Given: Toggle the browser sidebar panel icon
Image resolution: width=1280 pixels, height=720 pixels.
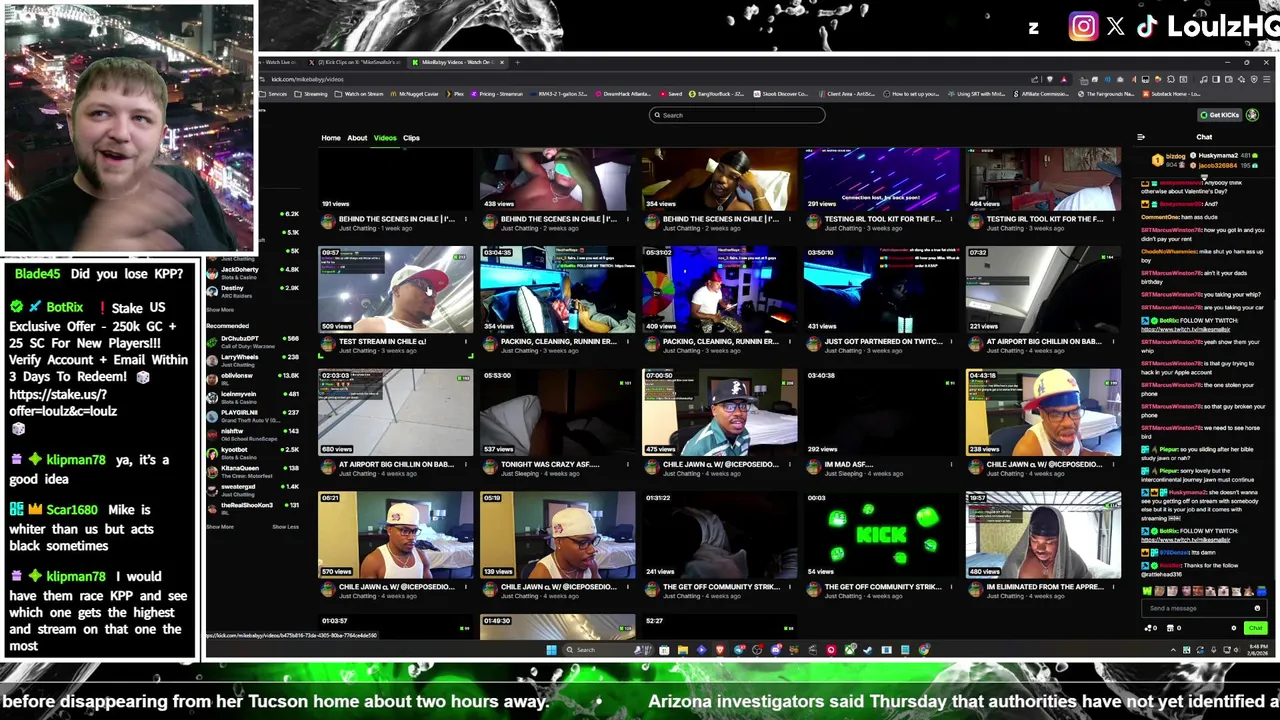Looking at the screenshot, I should [1216, 79].
